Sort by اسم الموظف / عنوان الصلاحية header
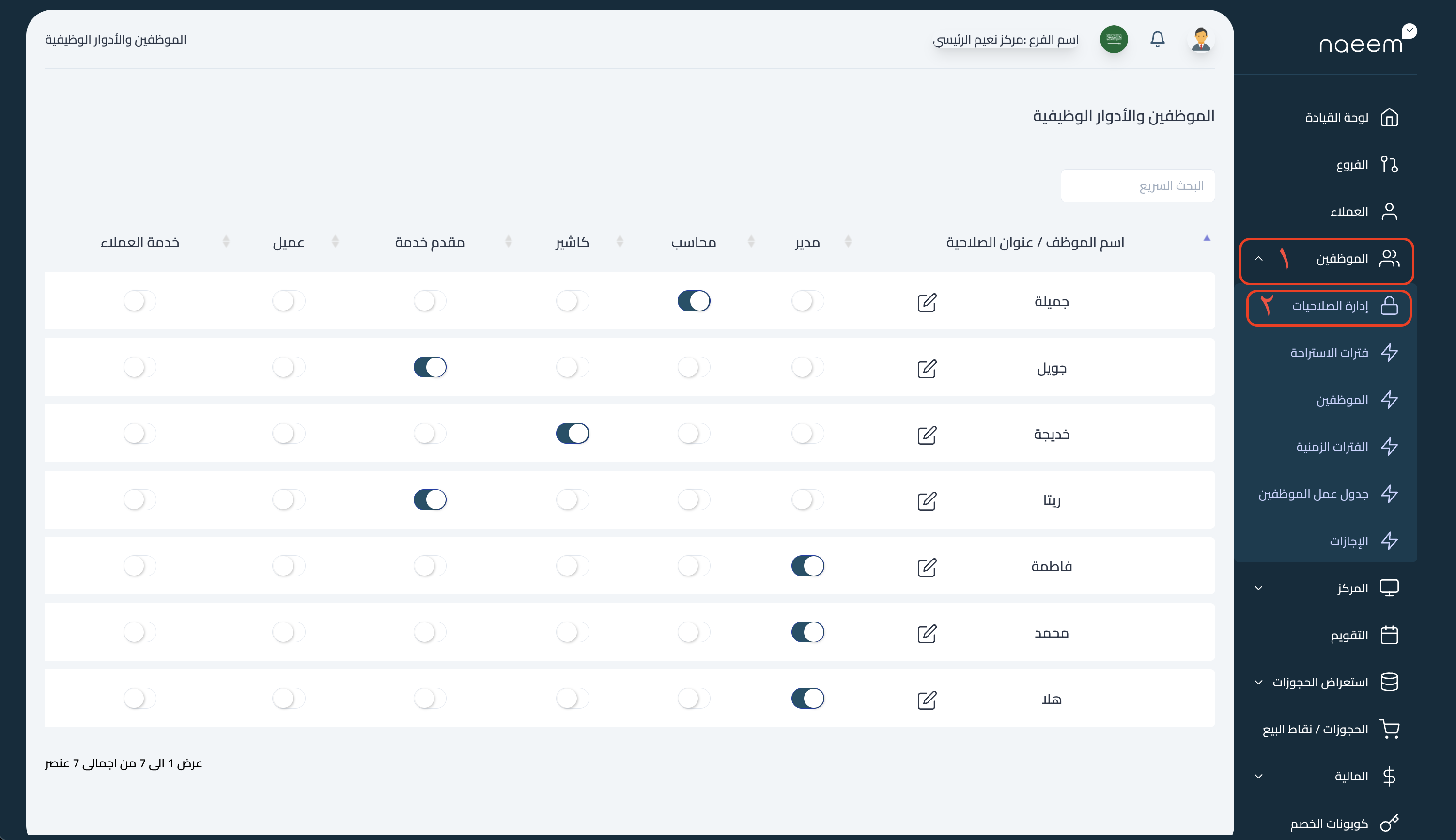 (1036, 242)
